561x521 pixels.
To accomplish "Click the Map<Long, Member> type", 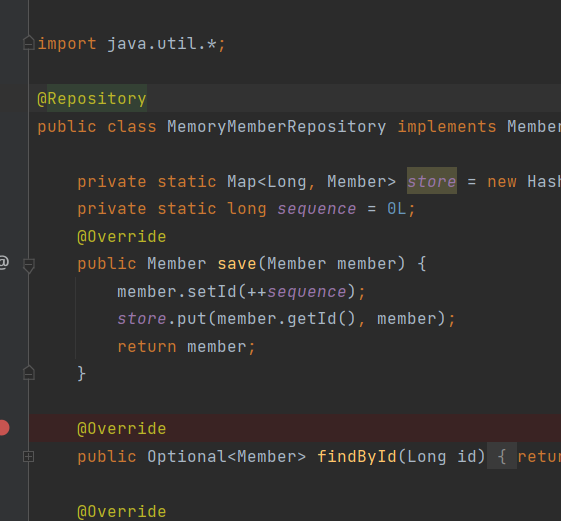I will pyautogui.click(x=311, y=181).
